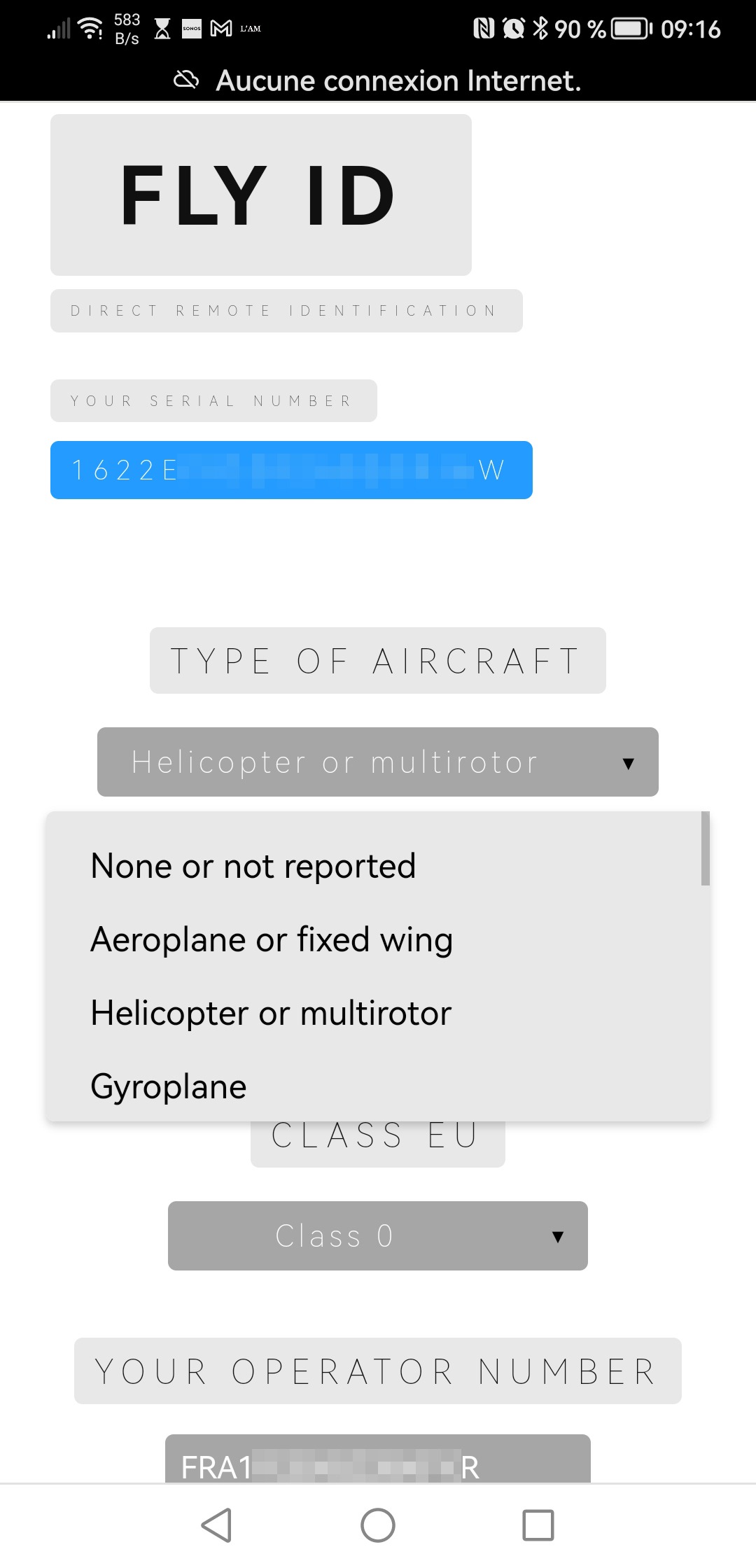
Task: Tap the Bluetooth status icon
Action: [540, 29]
